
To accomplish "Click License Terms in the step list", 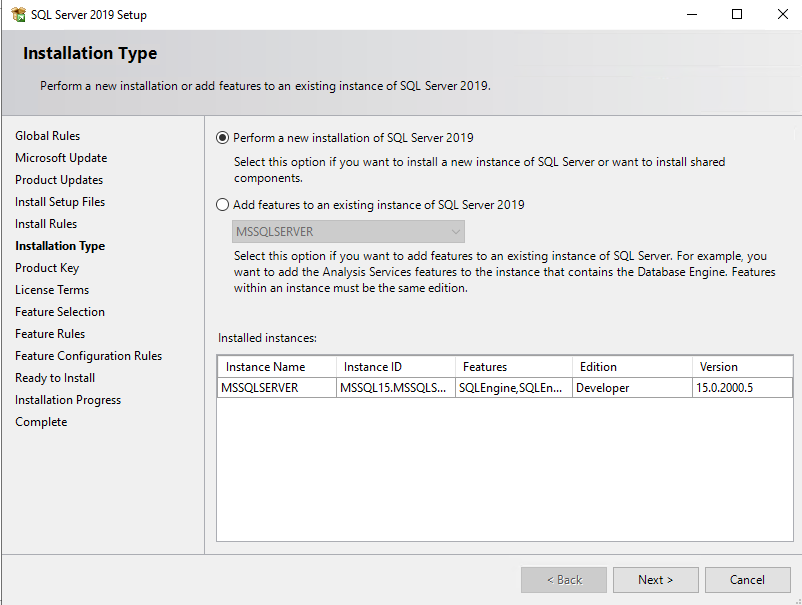I will pyautogui.click(x=52, y=290).
